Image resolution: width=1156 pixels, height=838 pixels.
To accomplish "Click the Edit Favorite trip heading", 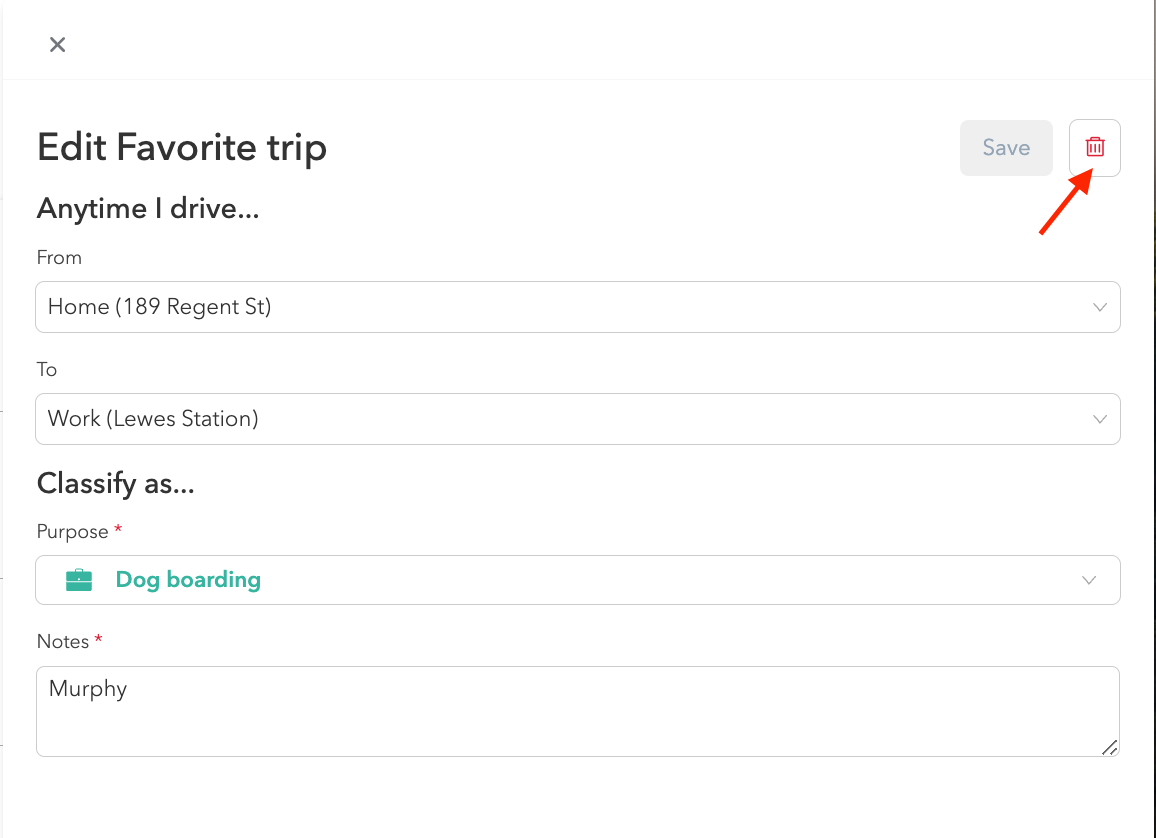I will 182,148.
